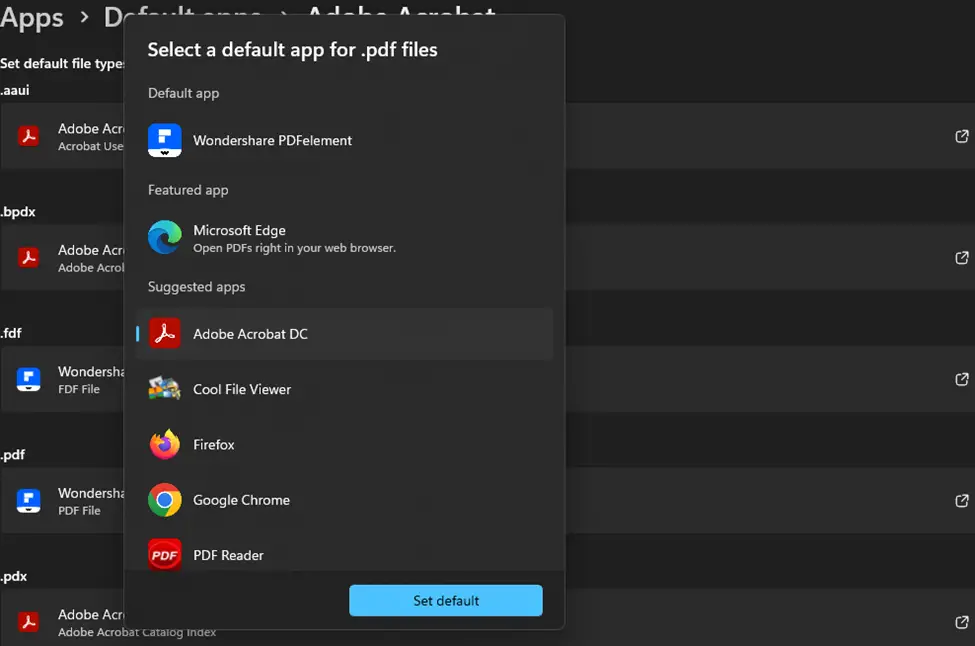Choose "Cool File Viewer" app name
The image size is (975, 646).
[242, 389]
